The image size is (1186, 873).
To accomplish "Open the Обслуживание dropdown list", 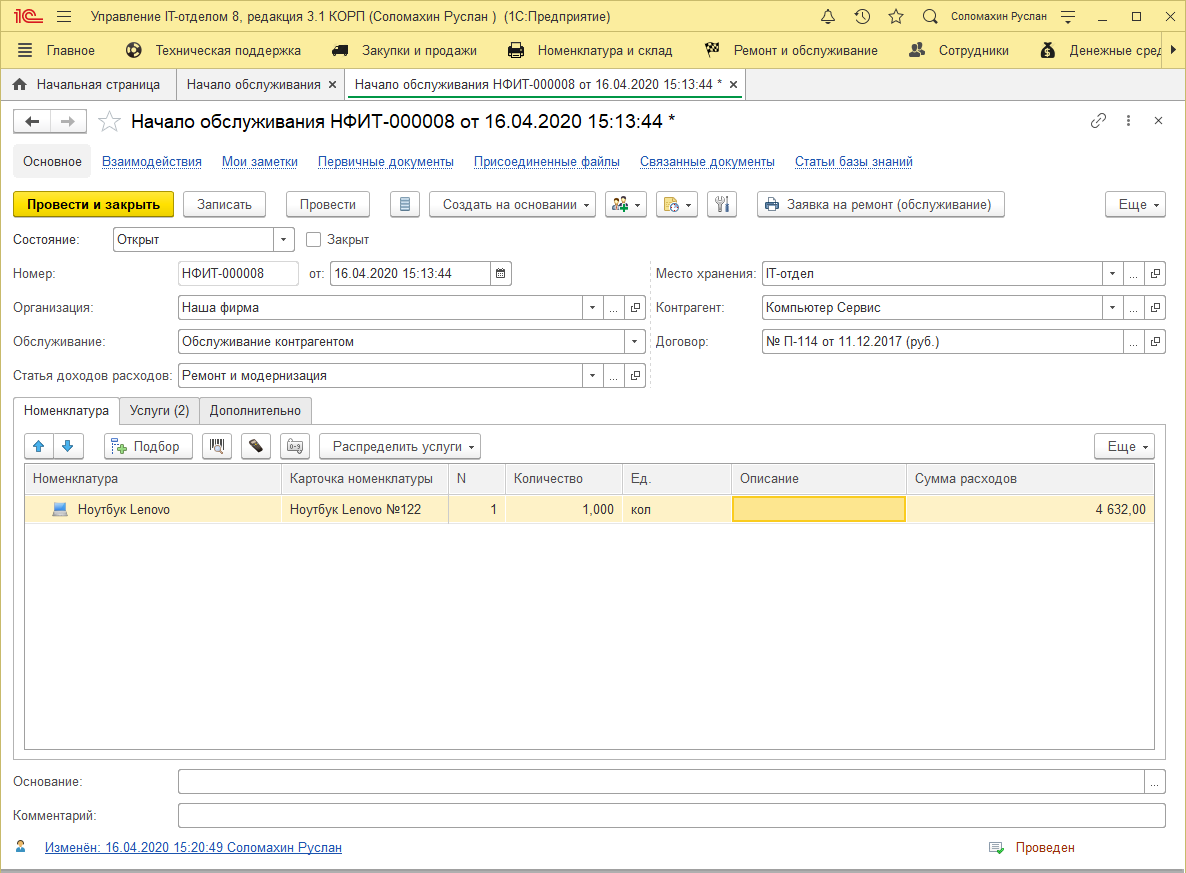I will coord(634,342).
